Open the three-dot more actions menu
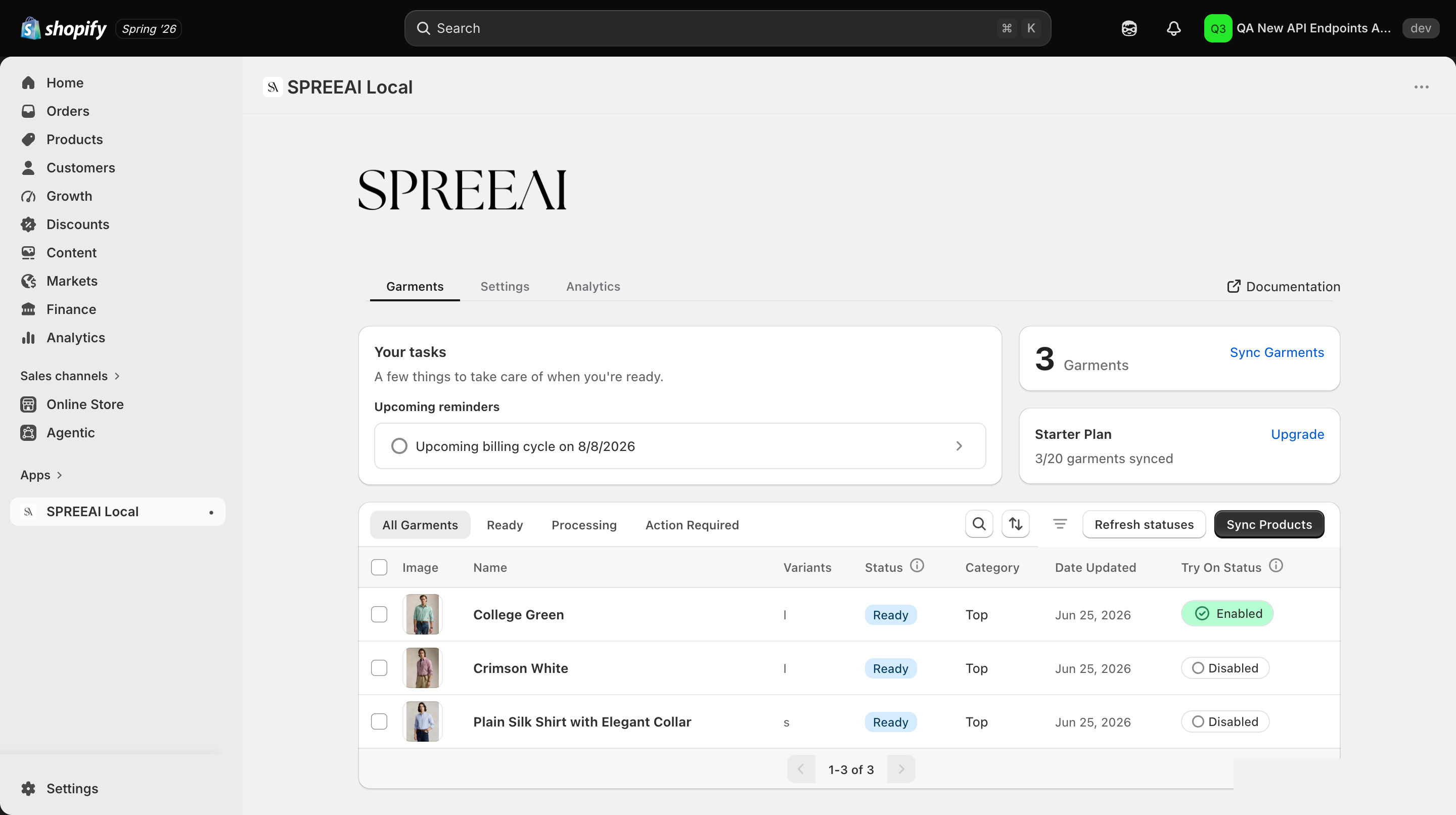Viewport: 1456px width, 815px height. (x=1421, y=87)
